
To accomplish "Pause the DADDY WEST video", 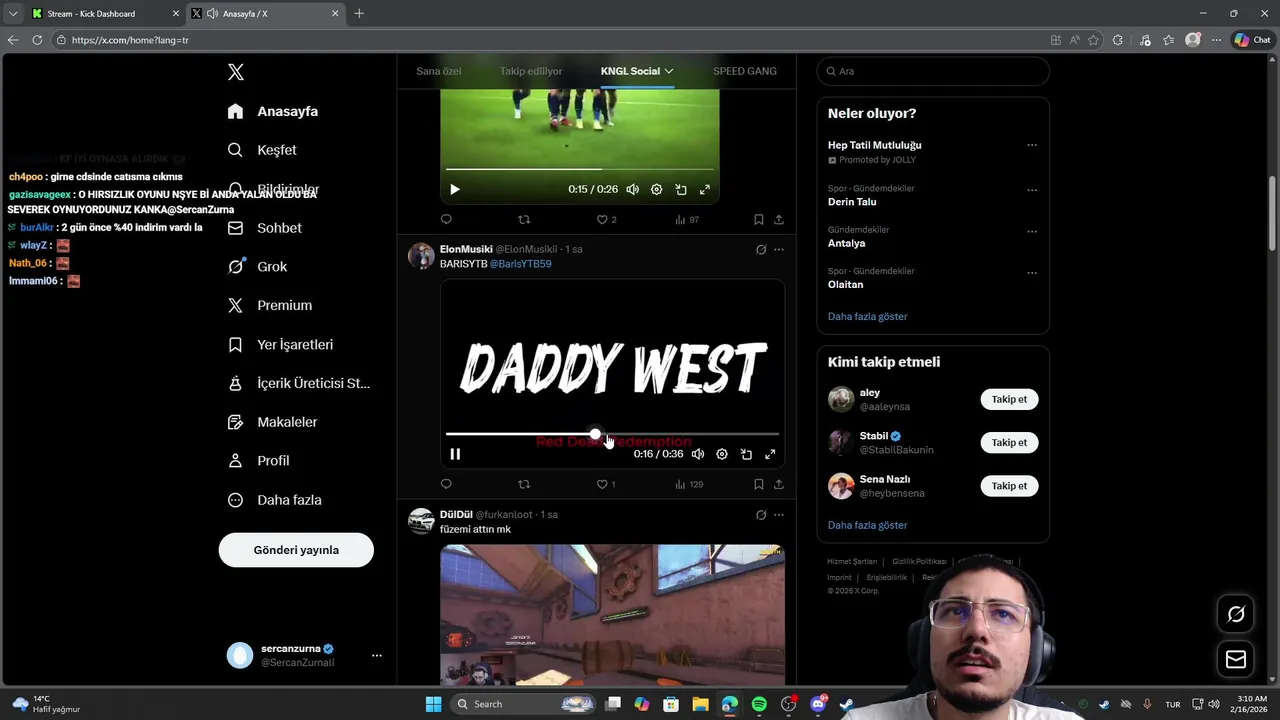I will pos(455,454).
